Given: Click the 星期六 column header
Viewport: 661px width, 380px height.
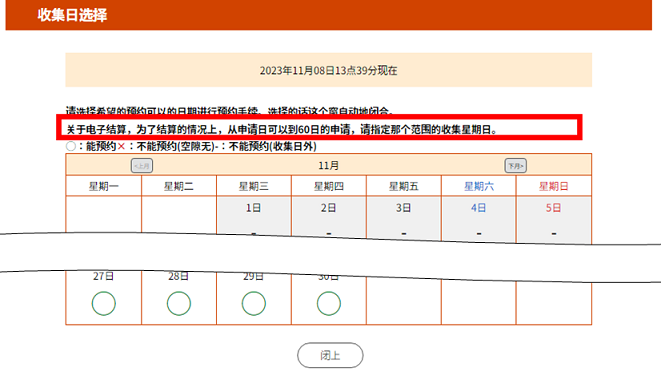Looking at the screenshot, I should pos(478,186).
